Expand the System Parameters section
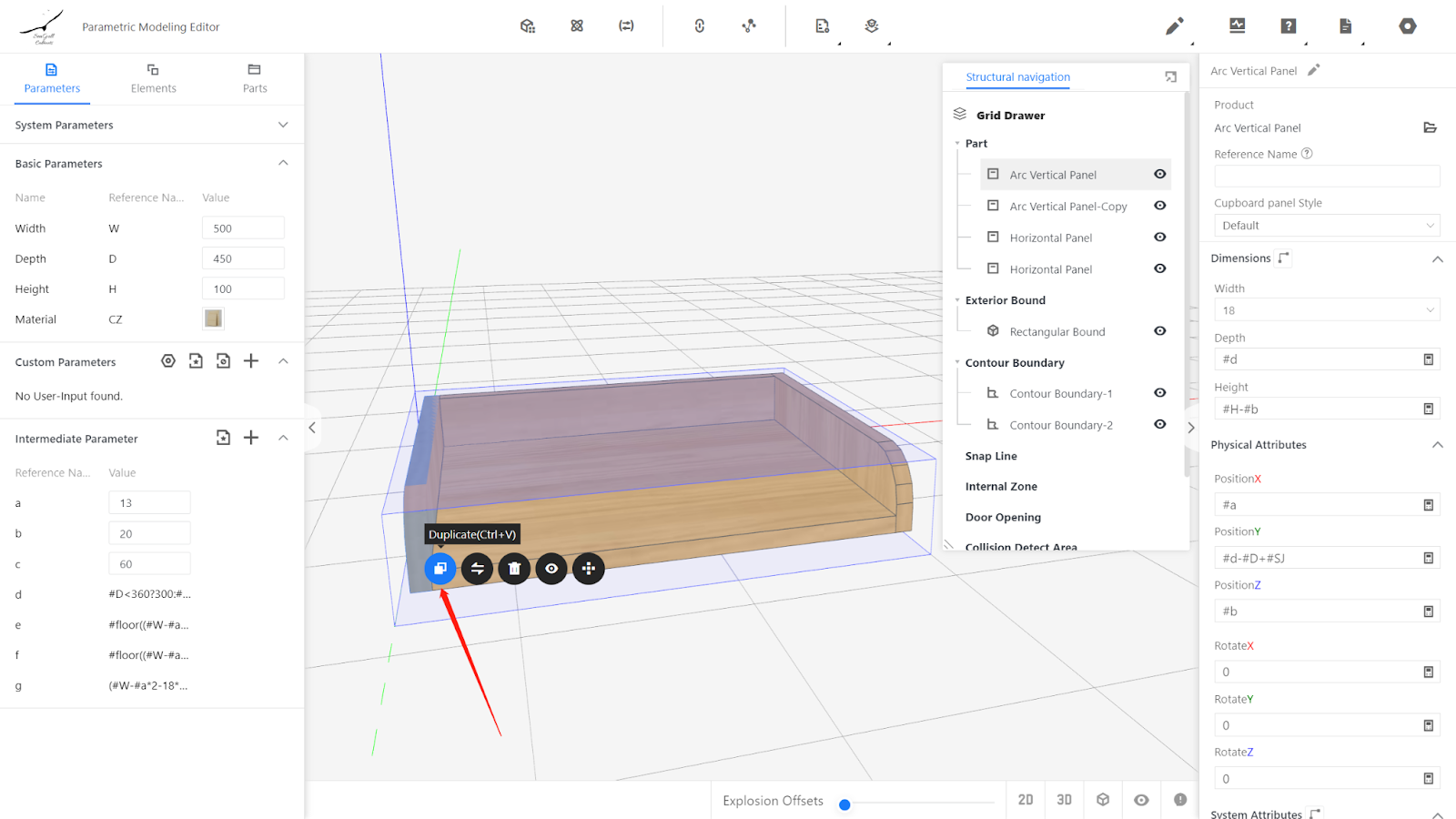This screenshot has height=819, width=1456. click(283, 125)
